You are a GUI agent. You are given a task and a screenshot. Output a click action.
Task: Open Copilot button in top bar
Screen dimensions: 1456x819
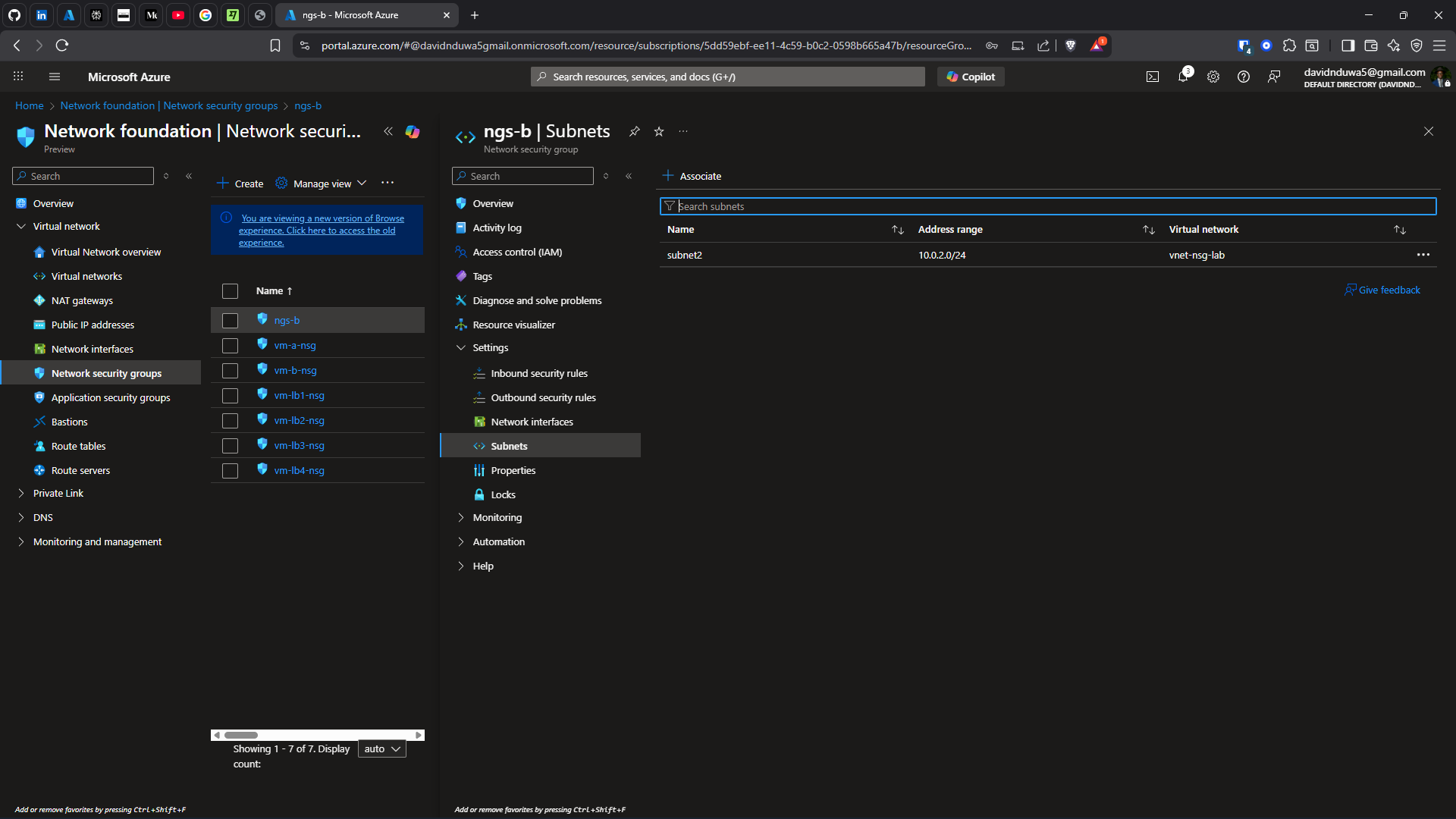[x=971, y=77]
